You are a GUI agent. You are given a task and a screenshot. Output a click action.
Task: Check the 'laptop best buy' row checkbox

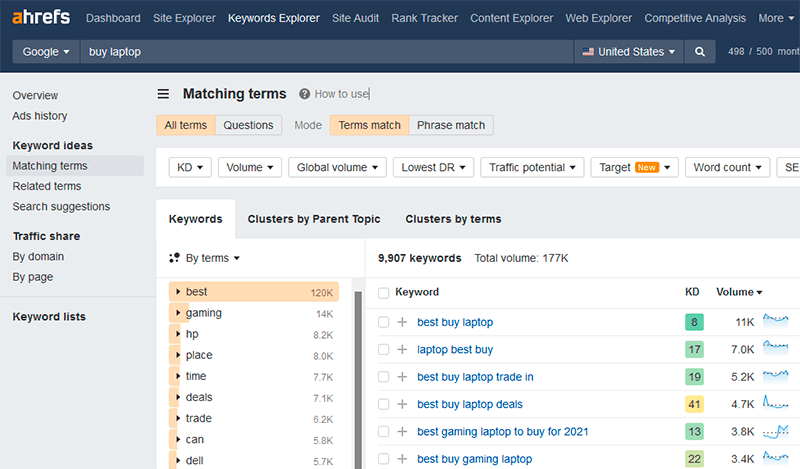(384, 350)
